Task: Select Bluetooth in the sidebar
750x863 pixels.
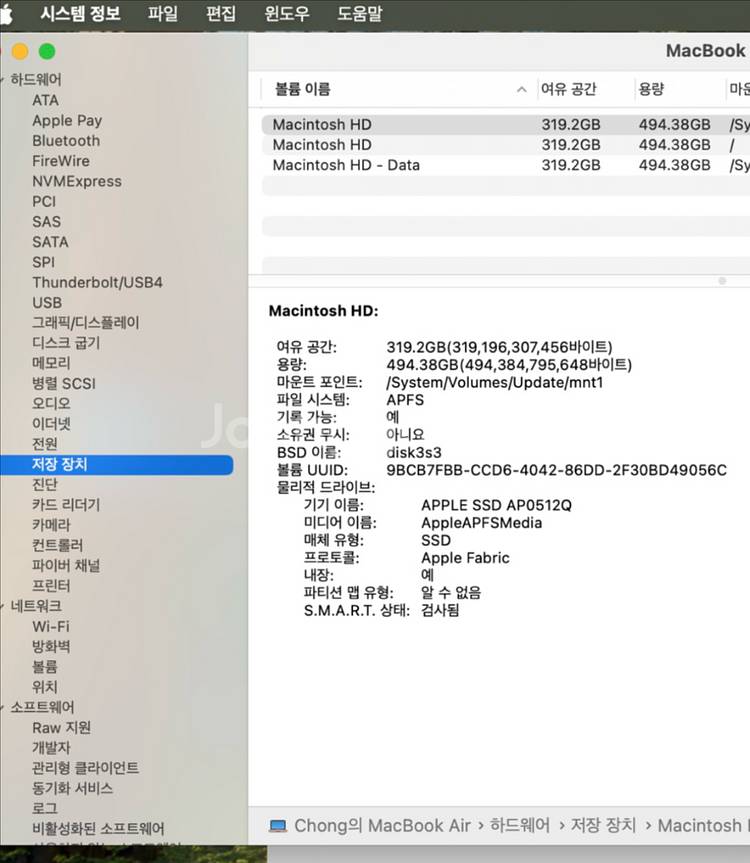Action: coord(66,141)
